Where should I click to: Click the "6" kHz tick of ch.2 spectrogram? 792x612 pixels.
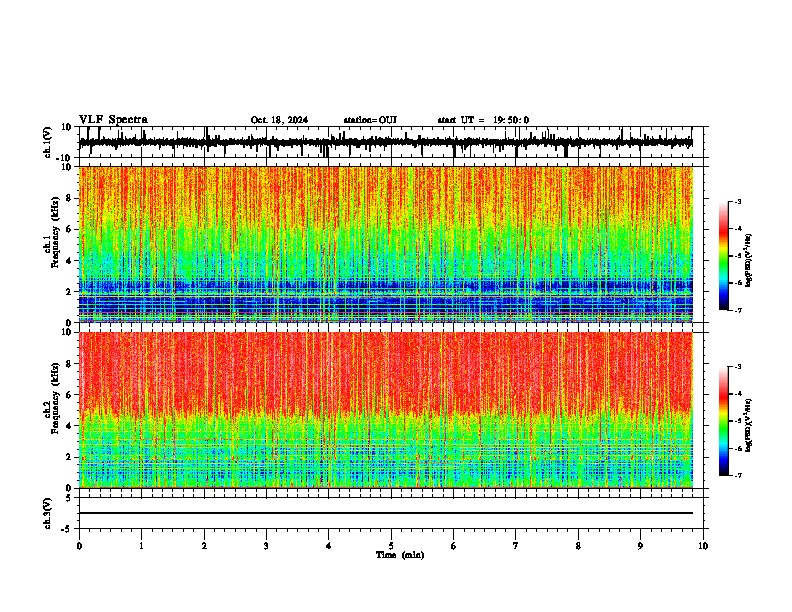[70, 395]
